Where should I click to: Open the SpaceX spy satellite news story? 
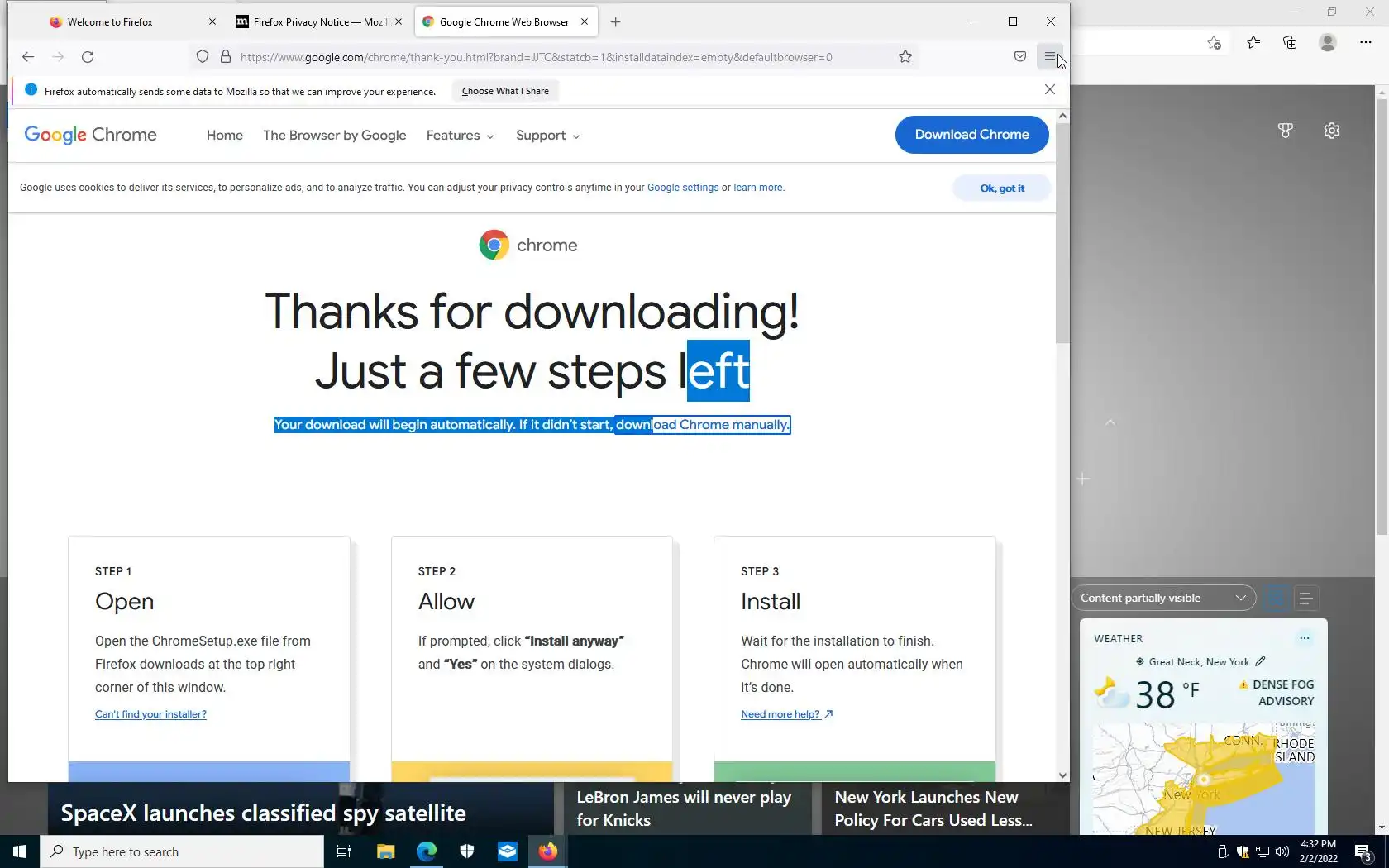[x=263, y=813]
